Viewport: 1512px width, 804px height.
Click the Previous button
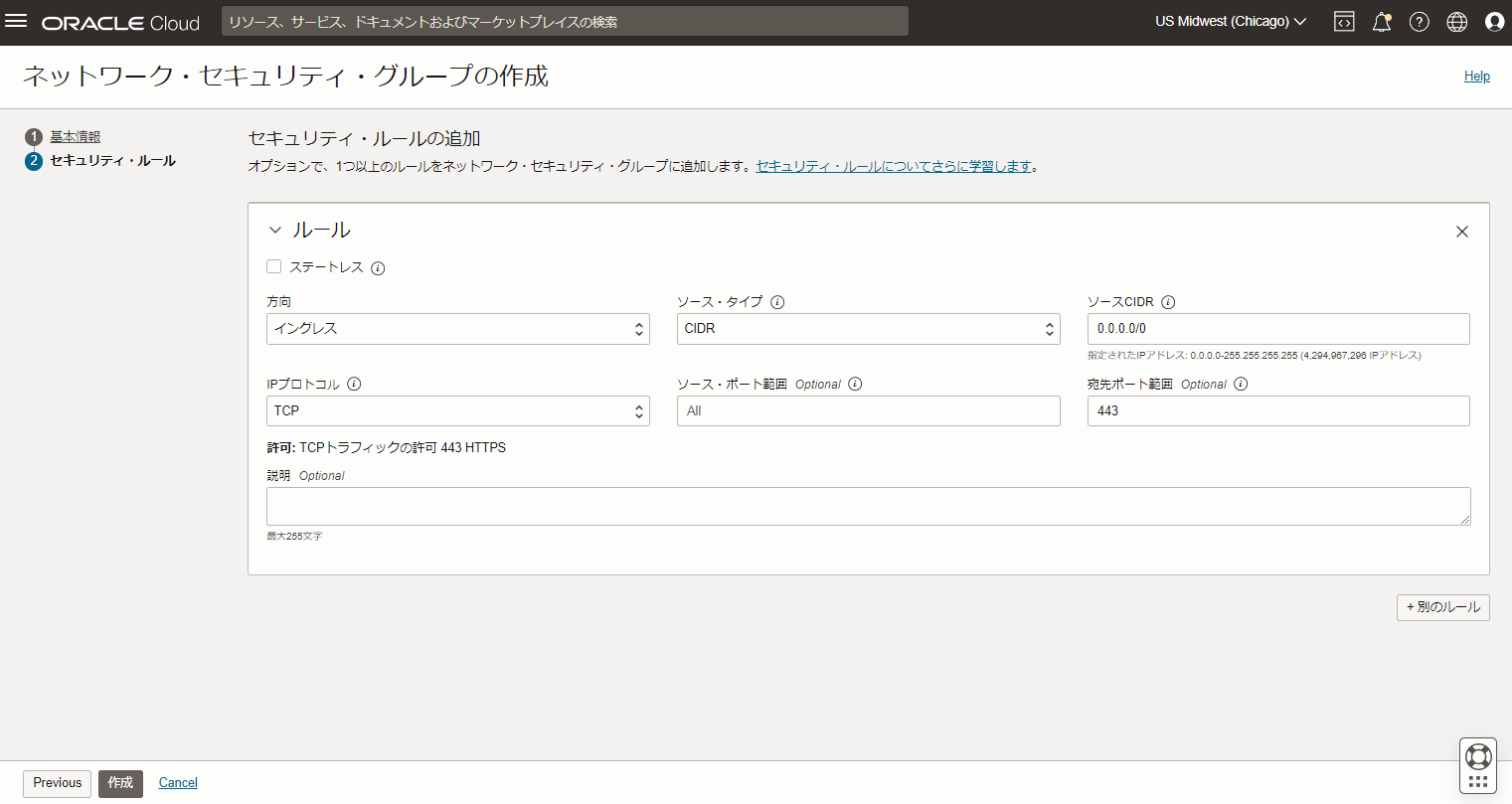point(58,783)
